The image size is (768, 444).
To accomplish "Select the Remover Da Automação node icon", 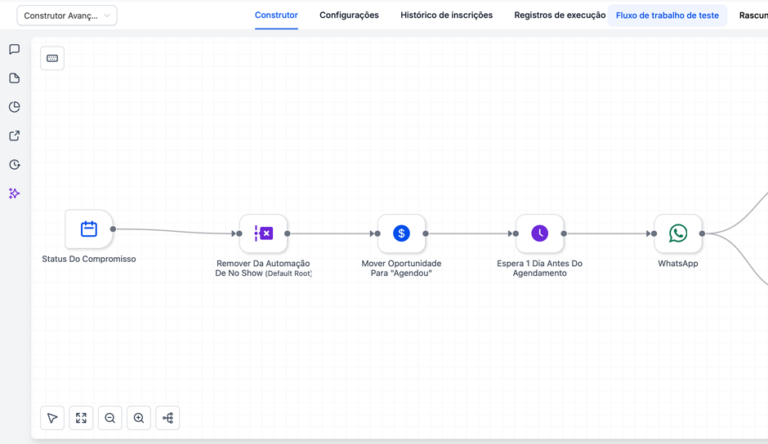I will [x=263, y=233].
